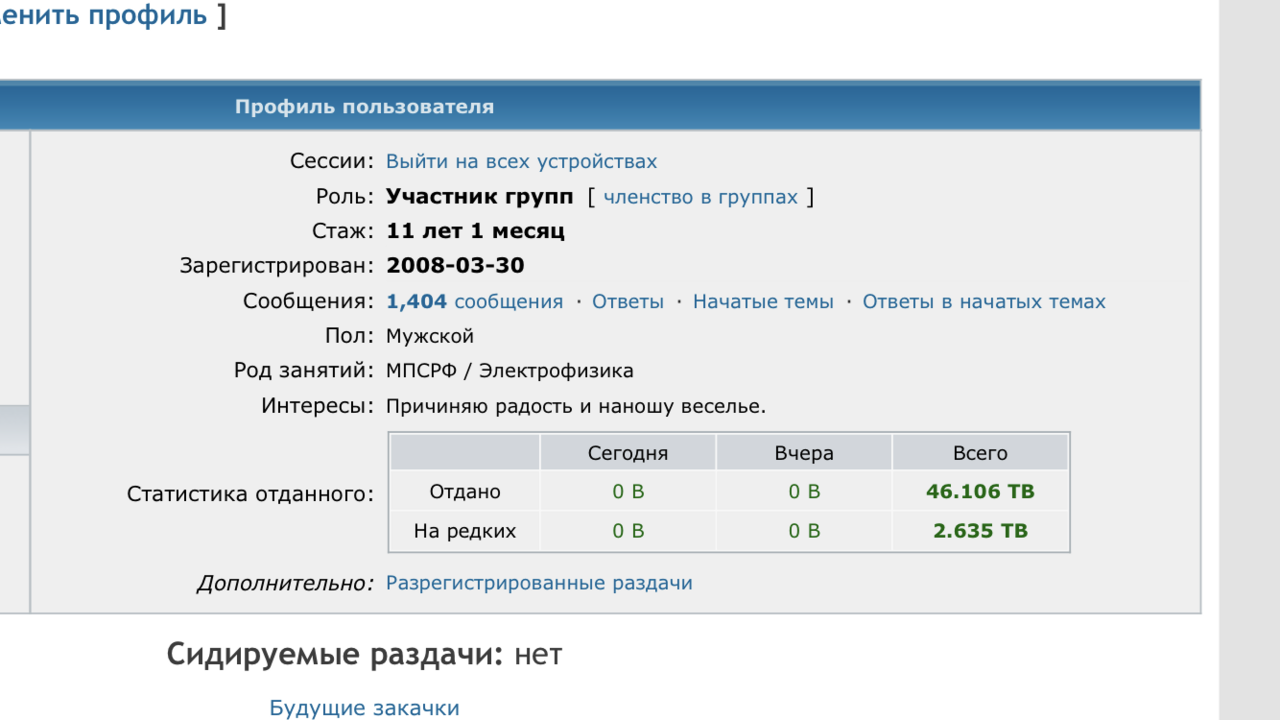Image resolution: width=1280 pixels, height=720 pixels.
Task: Click the 'Сидируемые раздачи' heading
Action: click(x=335, y=655)
